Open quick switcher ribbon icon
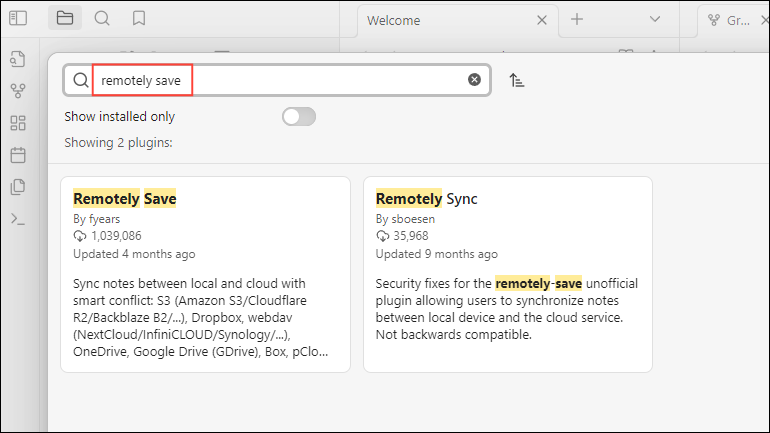Viewport: 770px width, 433px height. click(x=18, y=59)
